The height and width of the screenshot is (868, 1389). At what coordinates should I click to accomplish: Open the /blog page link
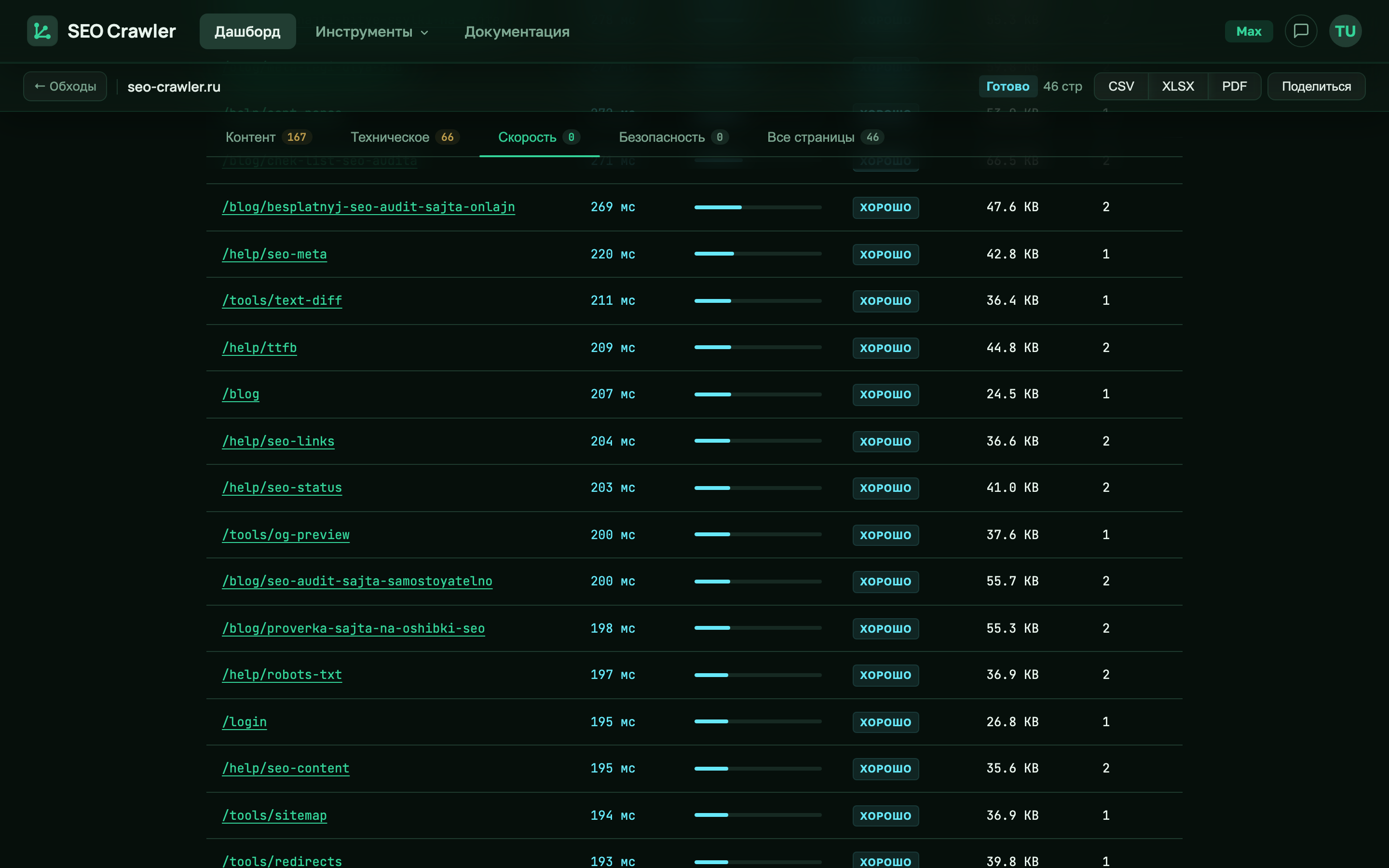tap(241, 394)
